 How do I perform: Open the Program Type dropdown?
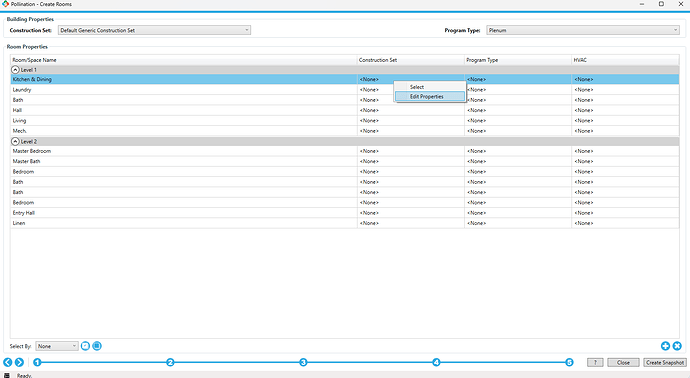pos(583,30)
